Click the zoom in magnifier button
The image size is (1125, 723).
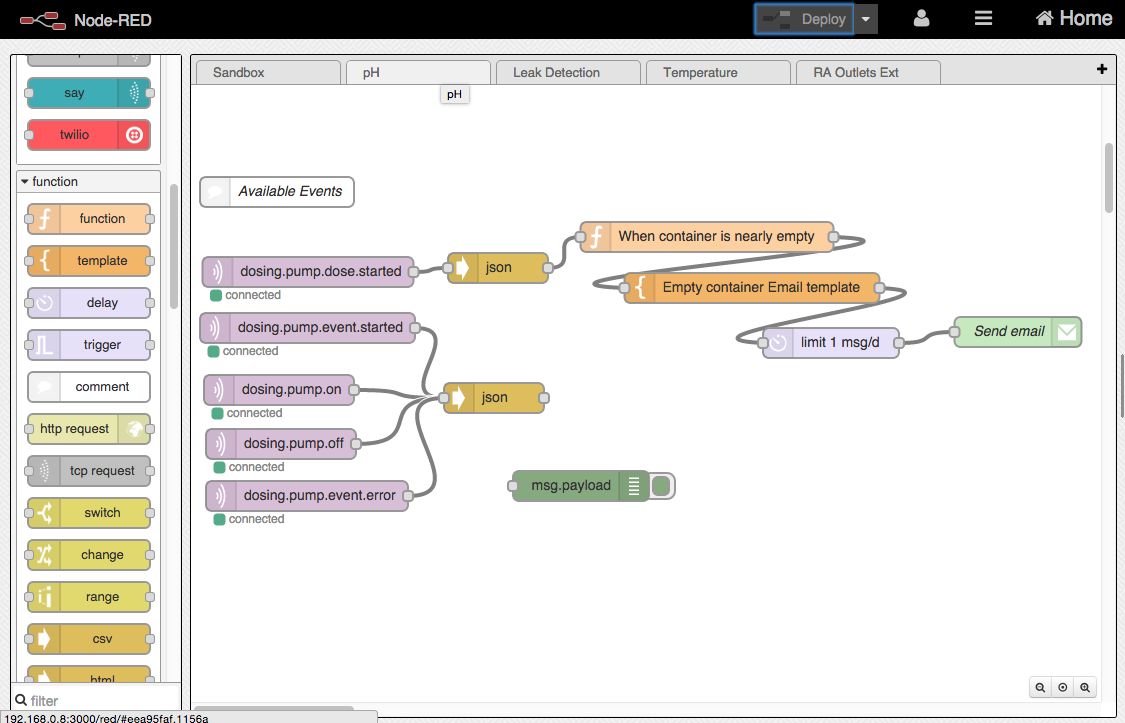(x=1085, y=687)
